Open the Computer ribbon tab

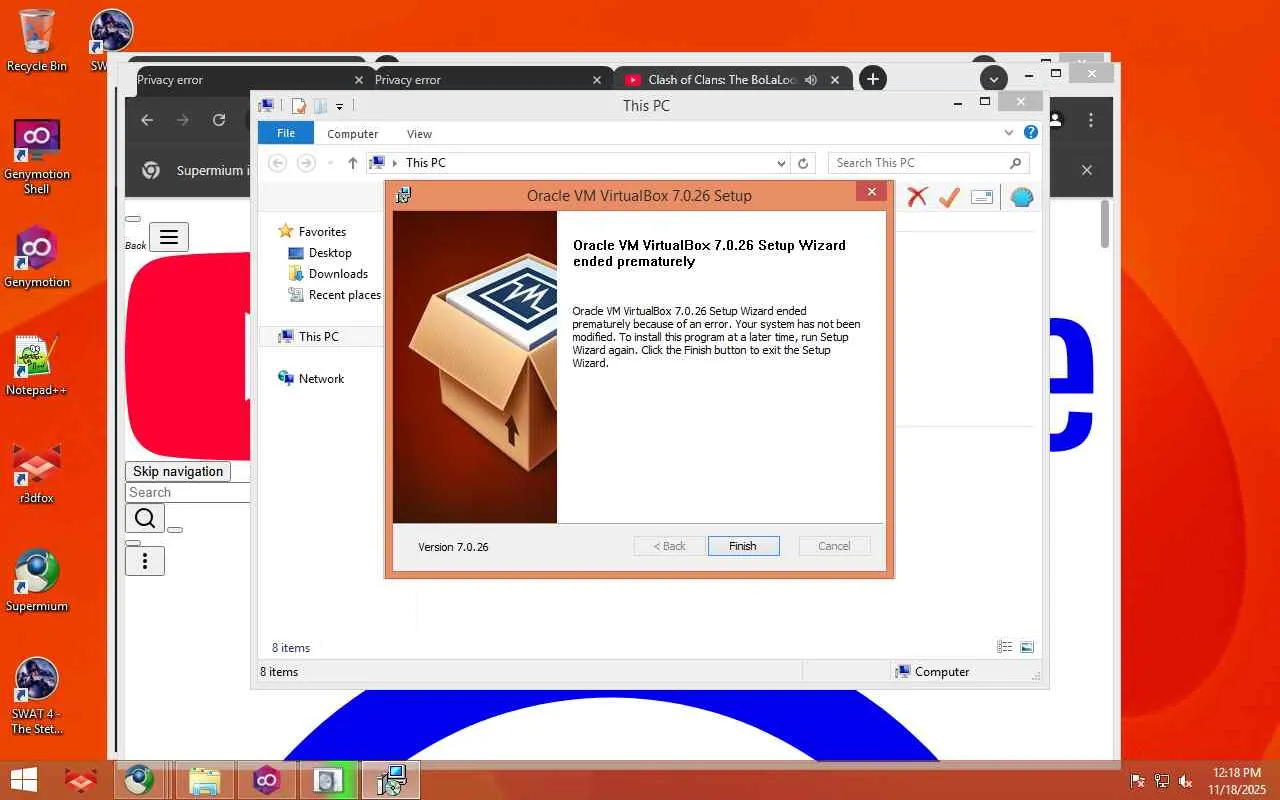click(353, 134)
